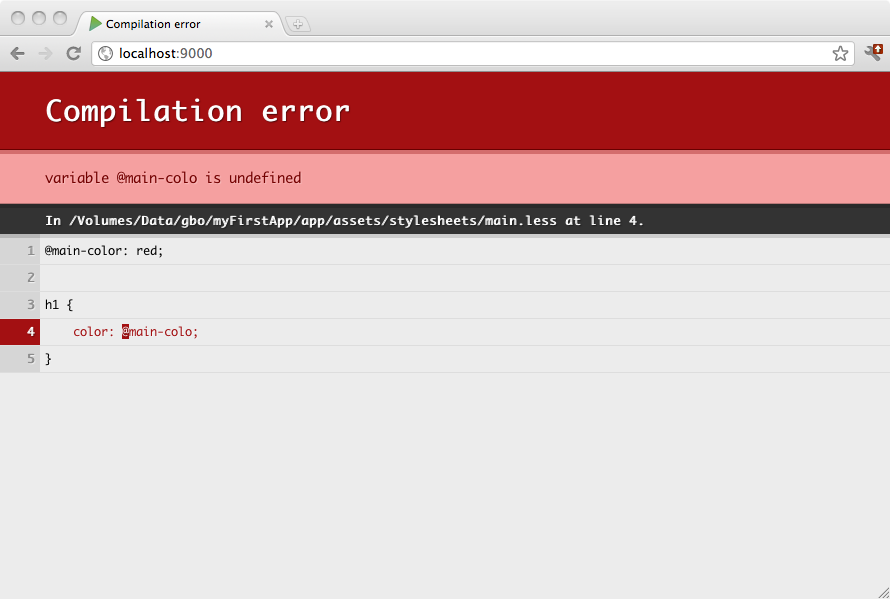Click the browser back arrow button
Screen dimensions: 890x599
tap(17, 54)
